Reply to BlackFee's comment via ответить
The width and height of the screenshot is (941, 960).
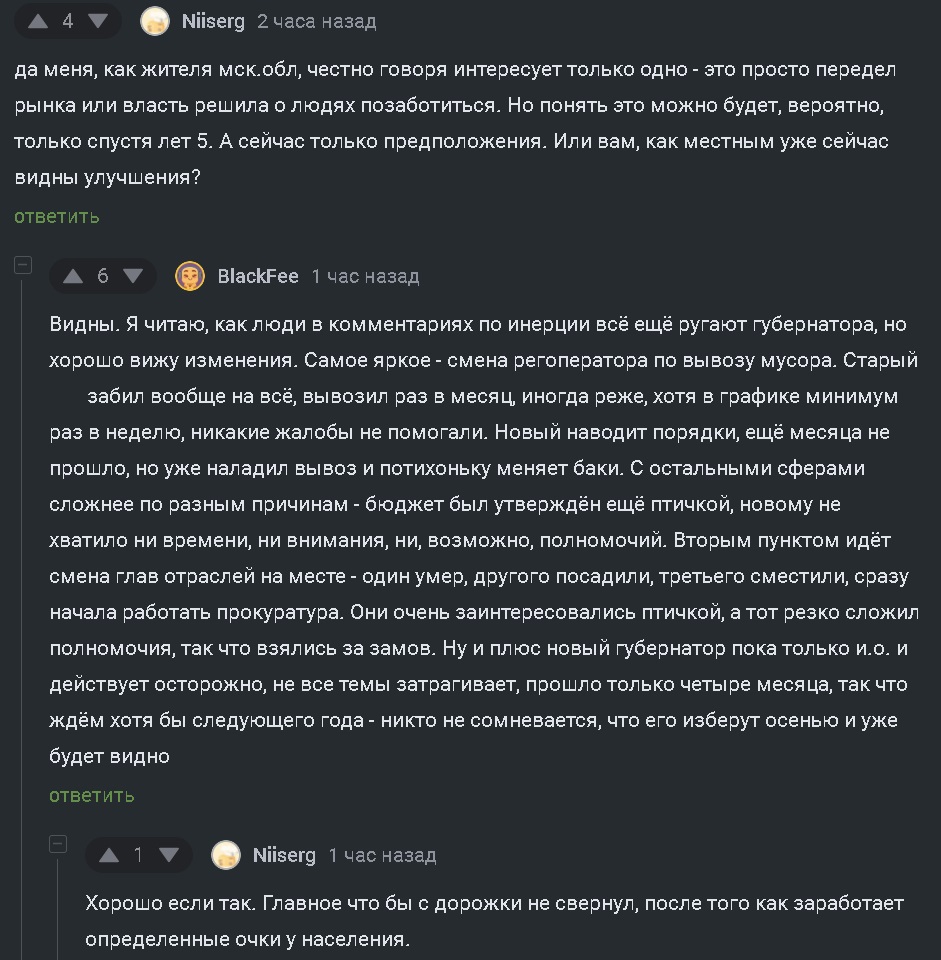[x=92, y=795]
